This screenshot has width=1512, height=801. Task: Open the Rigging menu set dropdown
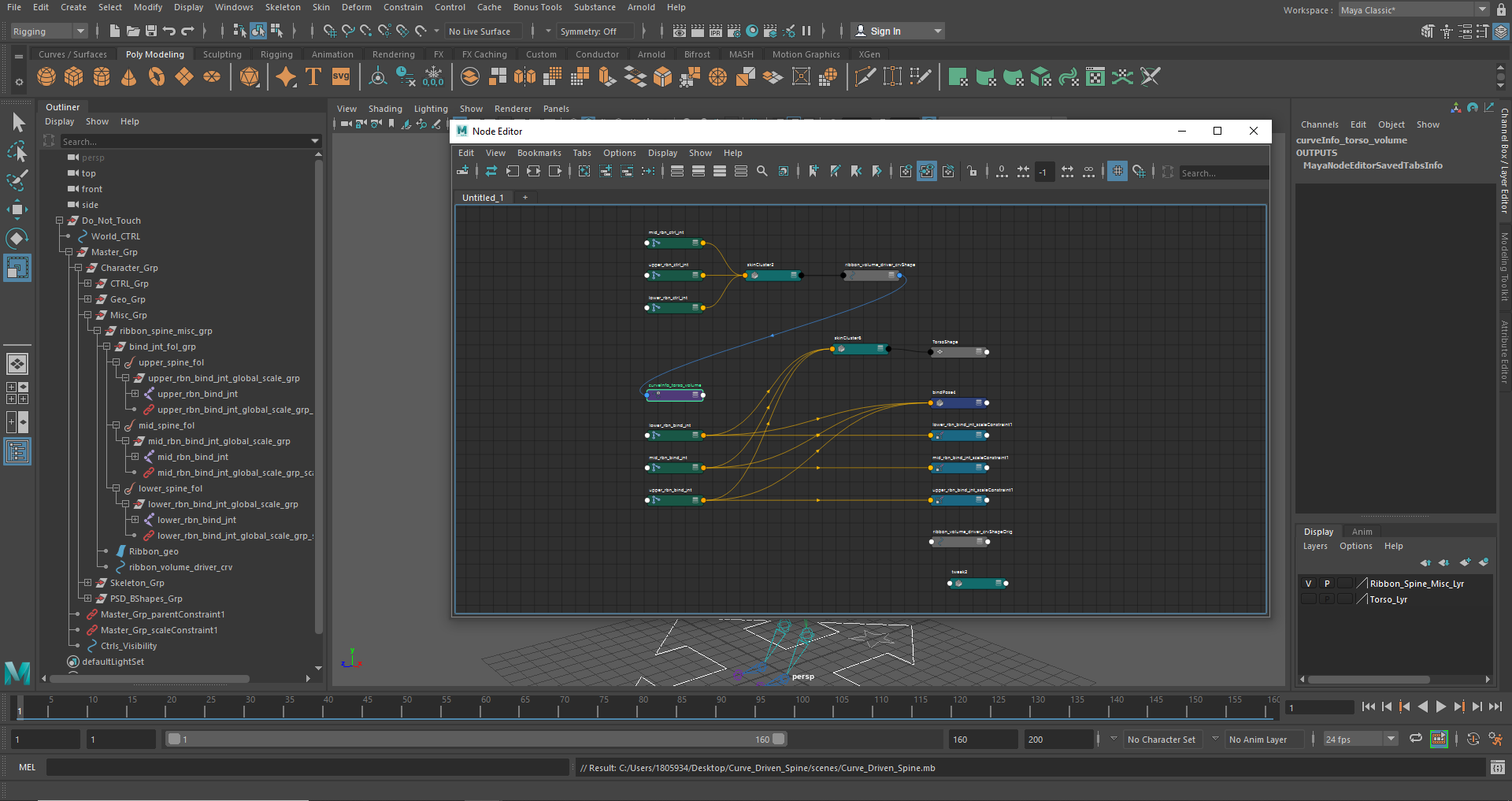click(x=49, y=32)
